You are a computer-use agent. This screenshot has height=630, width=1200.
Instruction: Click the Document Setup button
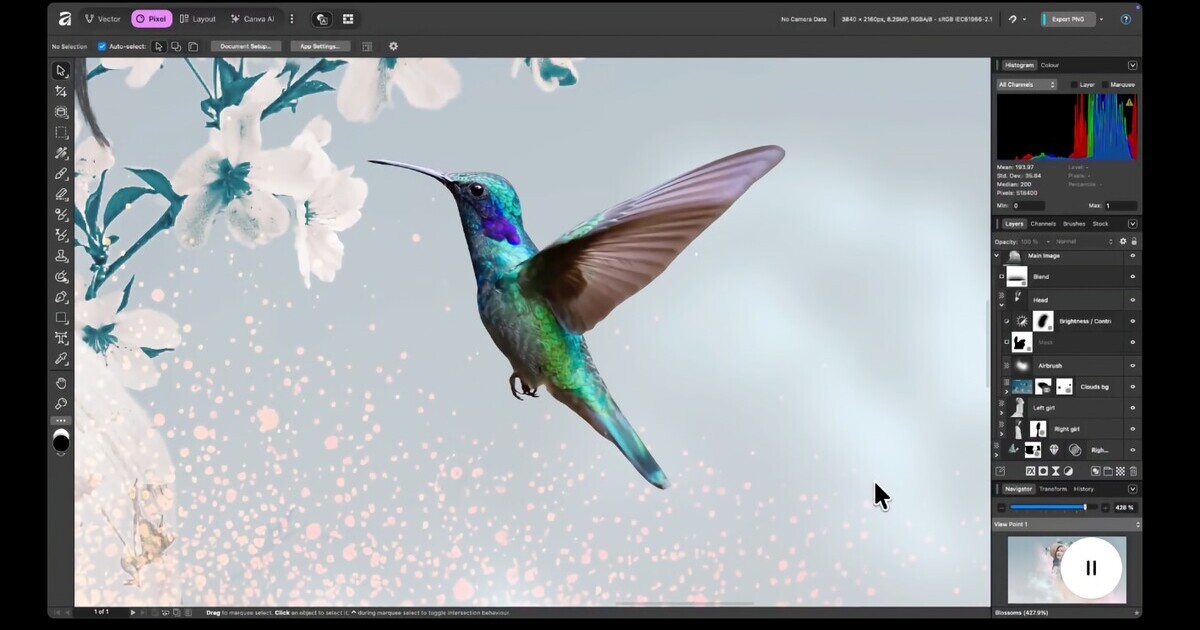245,46
